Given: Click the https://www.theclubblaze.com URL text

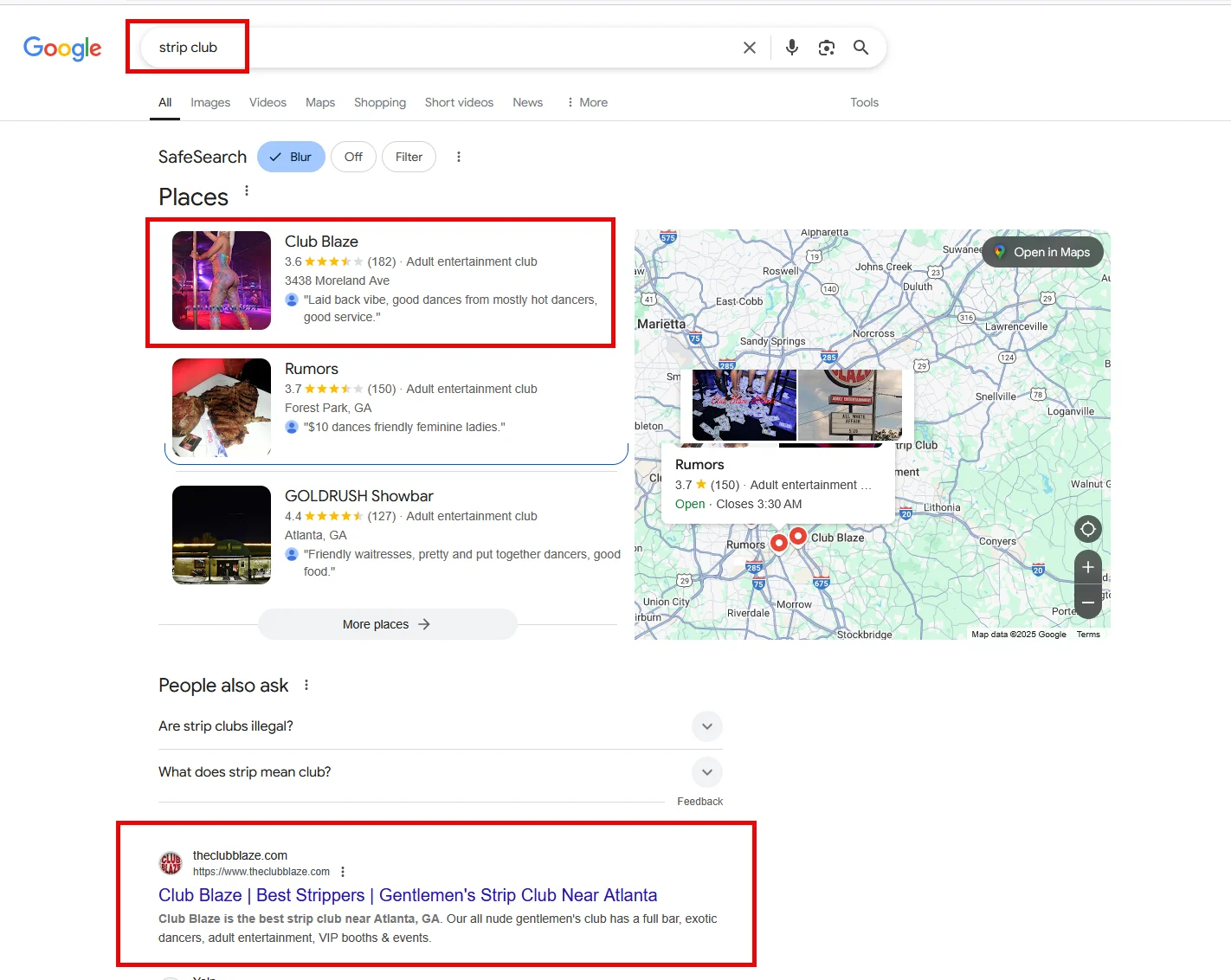Looking at the screenshot, I should coord(261,872).
